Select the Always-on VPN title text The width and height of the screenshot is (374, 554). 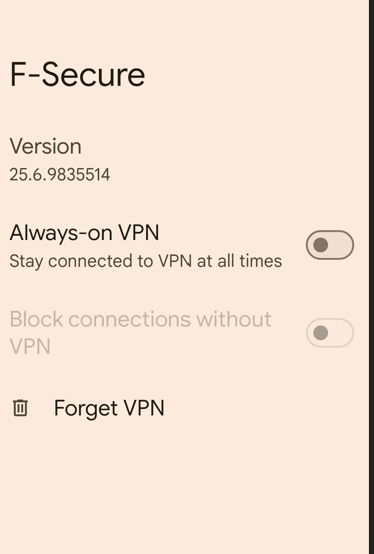click(x=84, y=232)
